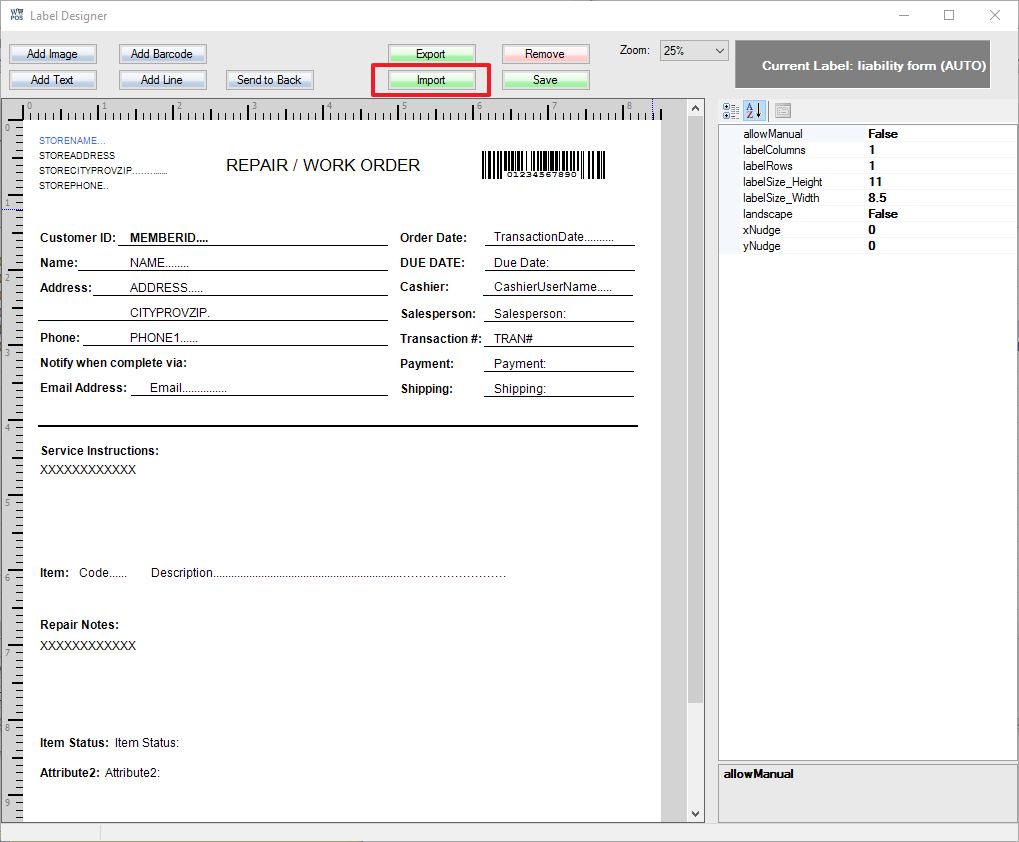Select the Attribute2: bold label
Image resolution: width=1019 pixels, height=842 pixels.
(x=70, y=772)
